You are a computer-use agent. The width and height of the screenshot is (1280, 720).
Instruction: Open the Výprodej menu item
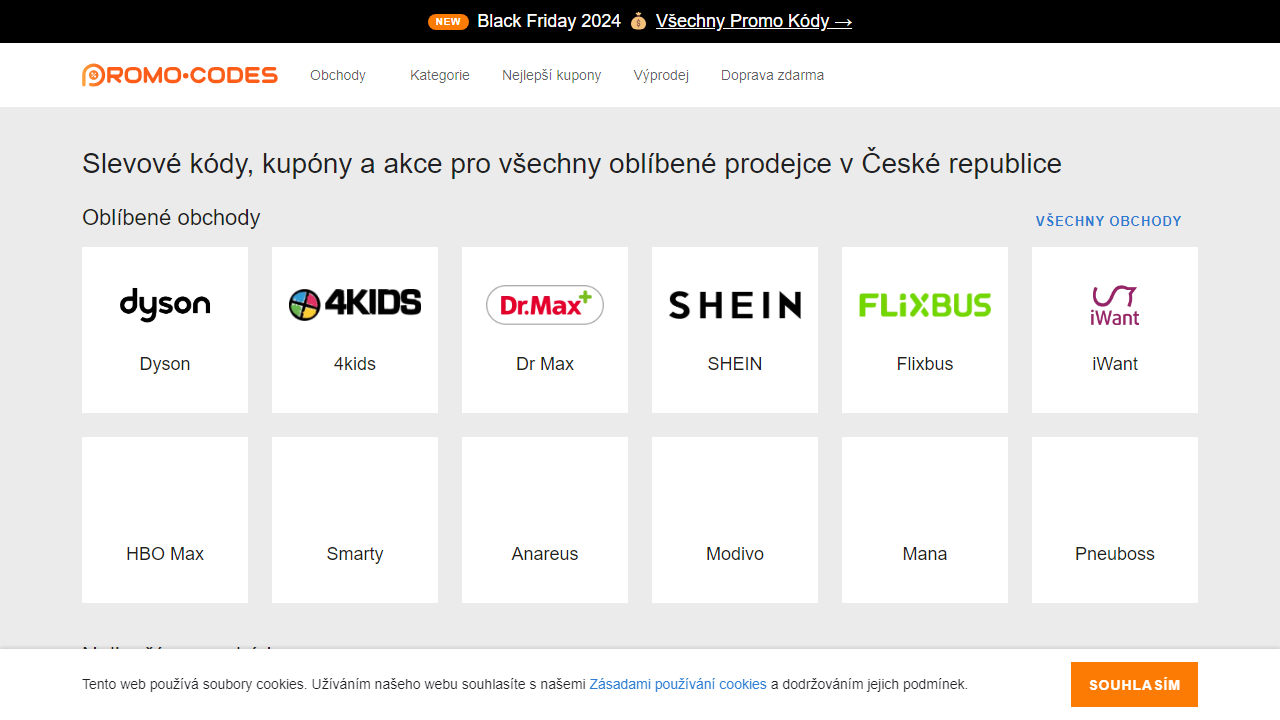(x=661, y=75)
